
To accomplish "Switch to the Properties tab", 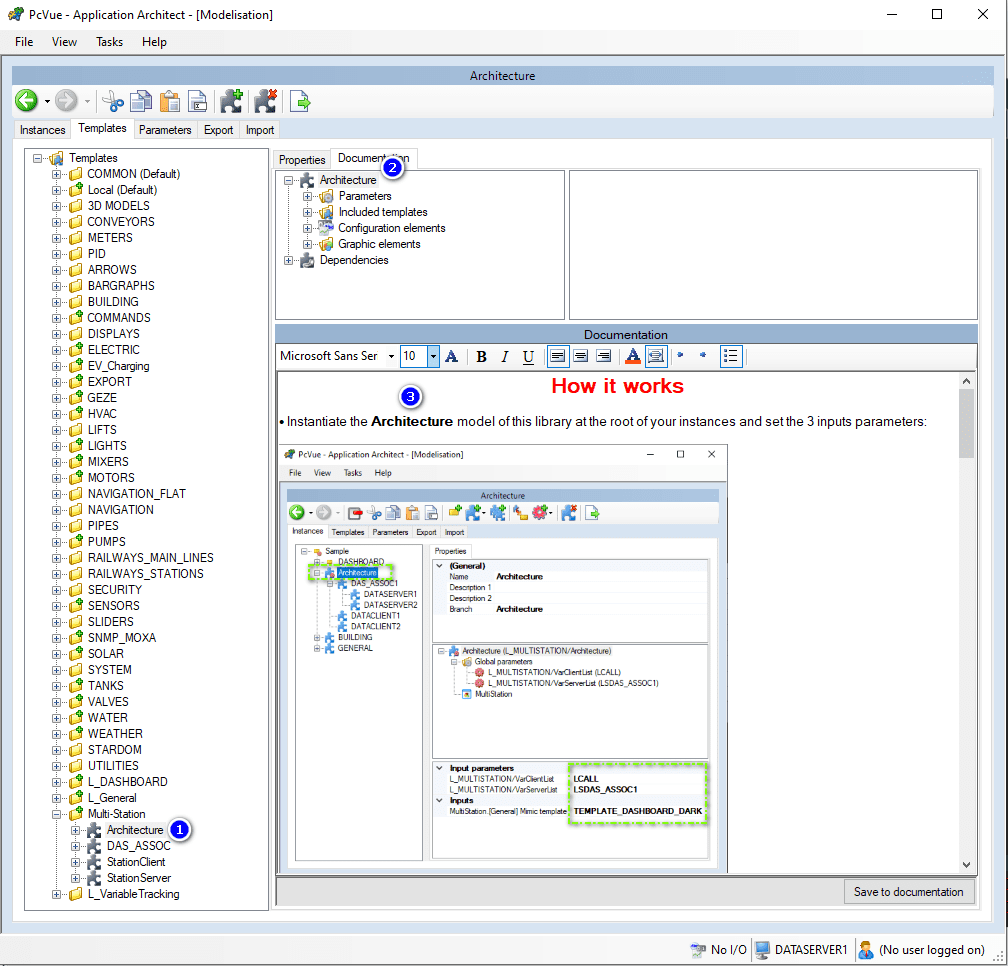I will [x=302, y=160].
